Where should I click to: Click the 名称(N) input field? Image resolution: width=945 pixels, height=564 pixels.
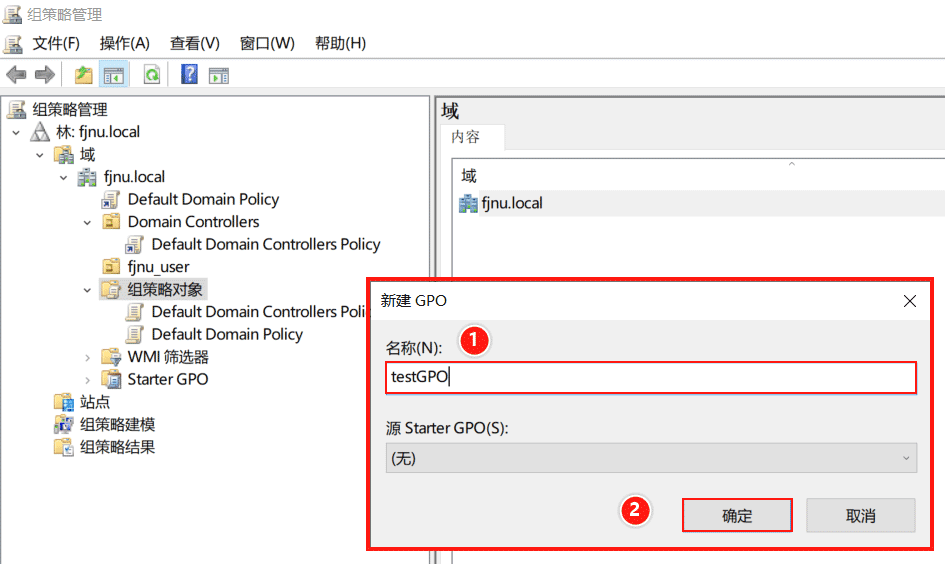[651, 377]
